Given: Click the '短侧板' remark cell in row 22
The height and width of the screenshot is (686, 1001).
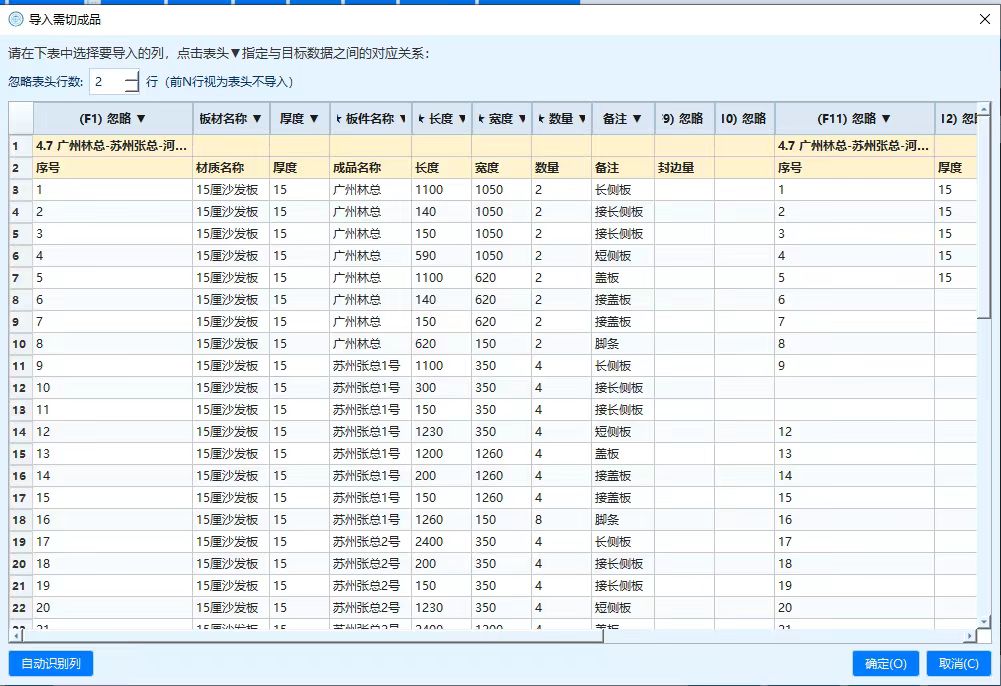Looking at the screenshot, I should coord(623,608).
